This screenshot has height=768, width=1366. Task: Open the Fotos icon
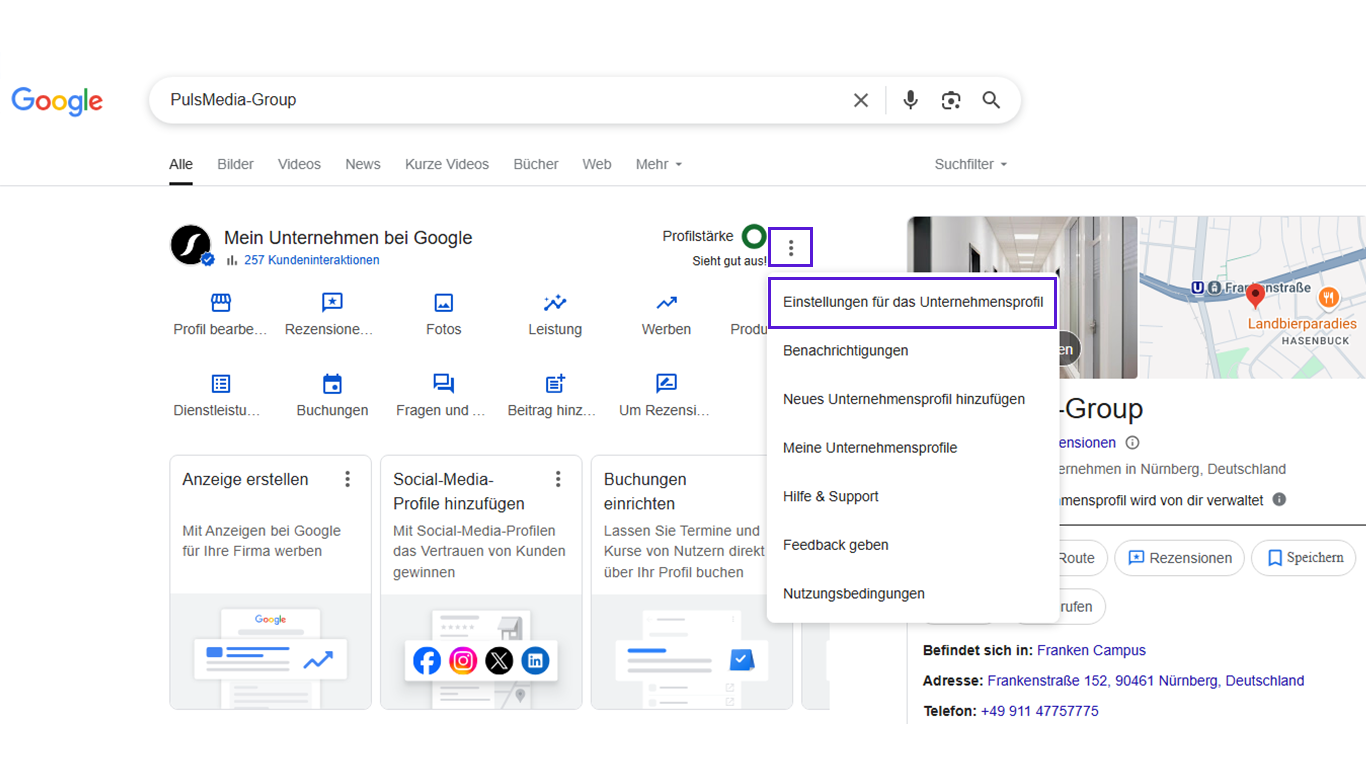443,303
